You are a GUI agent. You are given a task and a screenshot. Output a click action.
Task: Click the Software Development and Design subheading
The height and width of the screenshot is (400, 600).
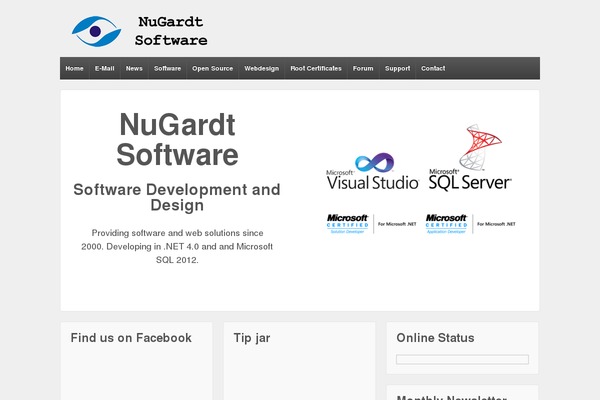click(177, 197)
